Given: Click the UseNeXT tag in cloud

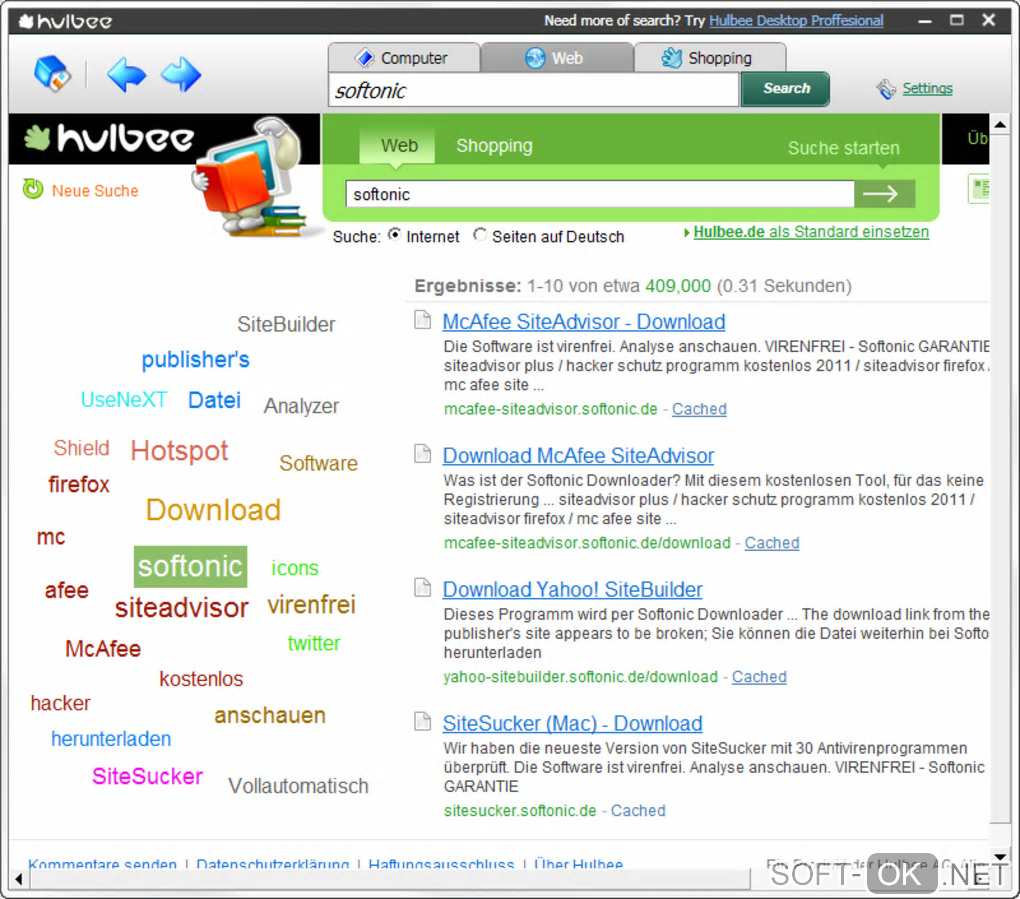Looking at the screenshot, I should 124,399.
